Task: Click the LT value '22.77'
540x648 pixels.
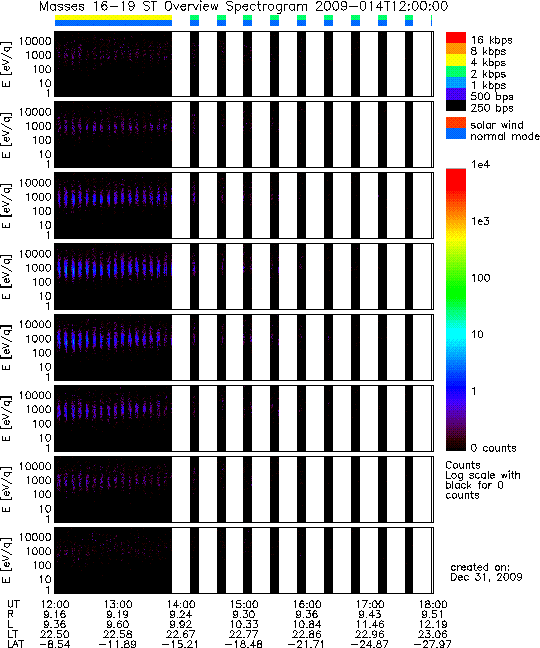Action: (x=244, y=634)
